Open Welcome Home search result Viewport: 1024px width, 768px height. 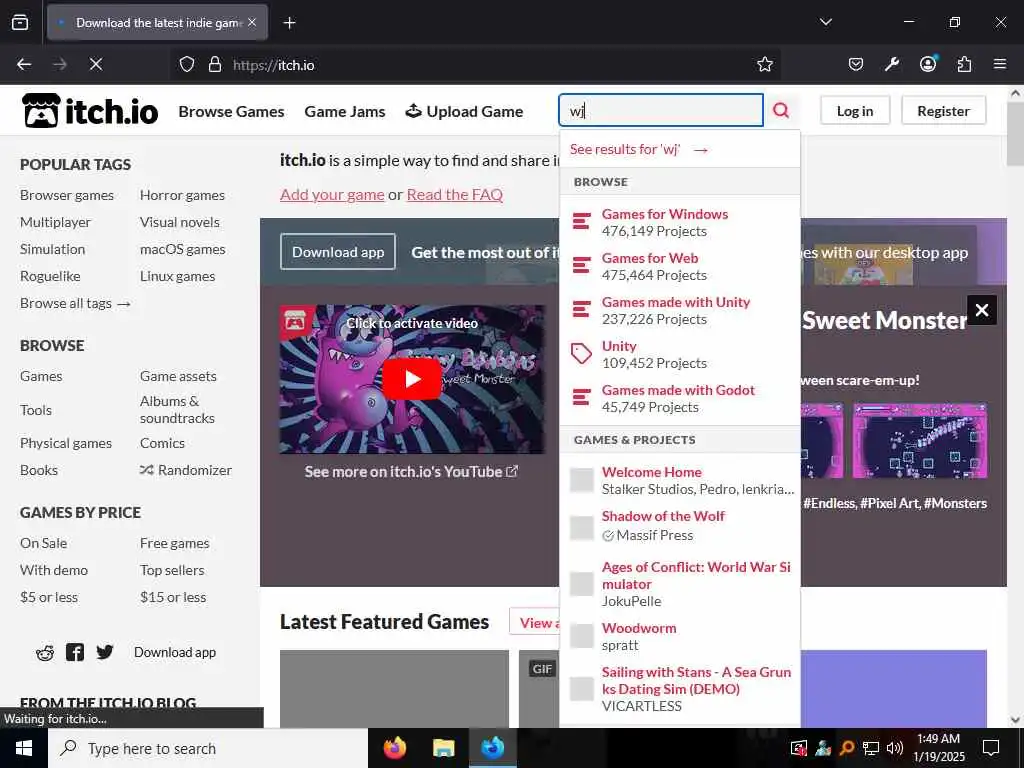click(x=680, y=480)
